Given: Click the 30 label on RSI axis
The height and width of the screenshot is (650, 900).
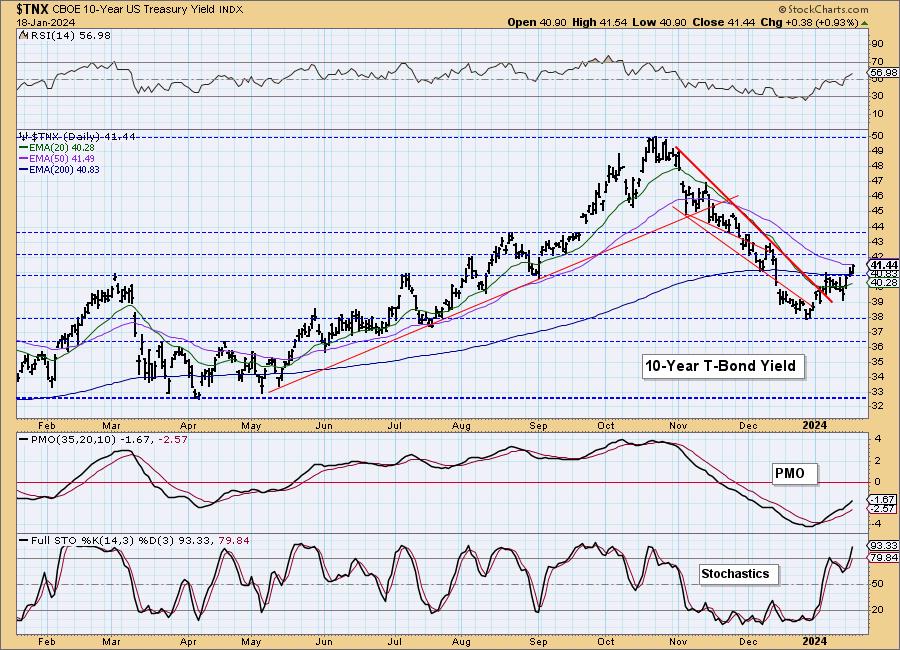Looking at the screenshot, I should [x=878, y=96].
